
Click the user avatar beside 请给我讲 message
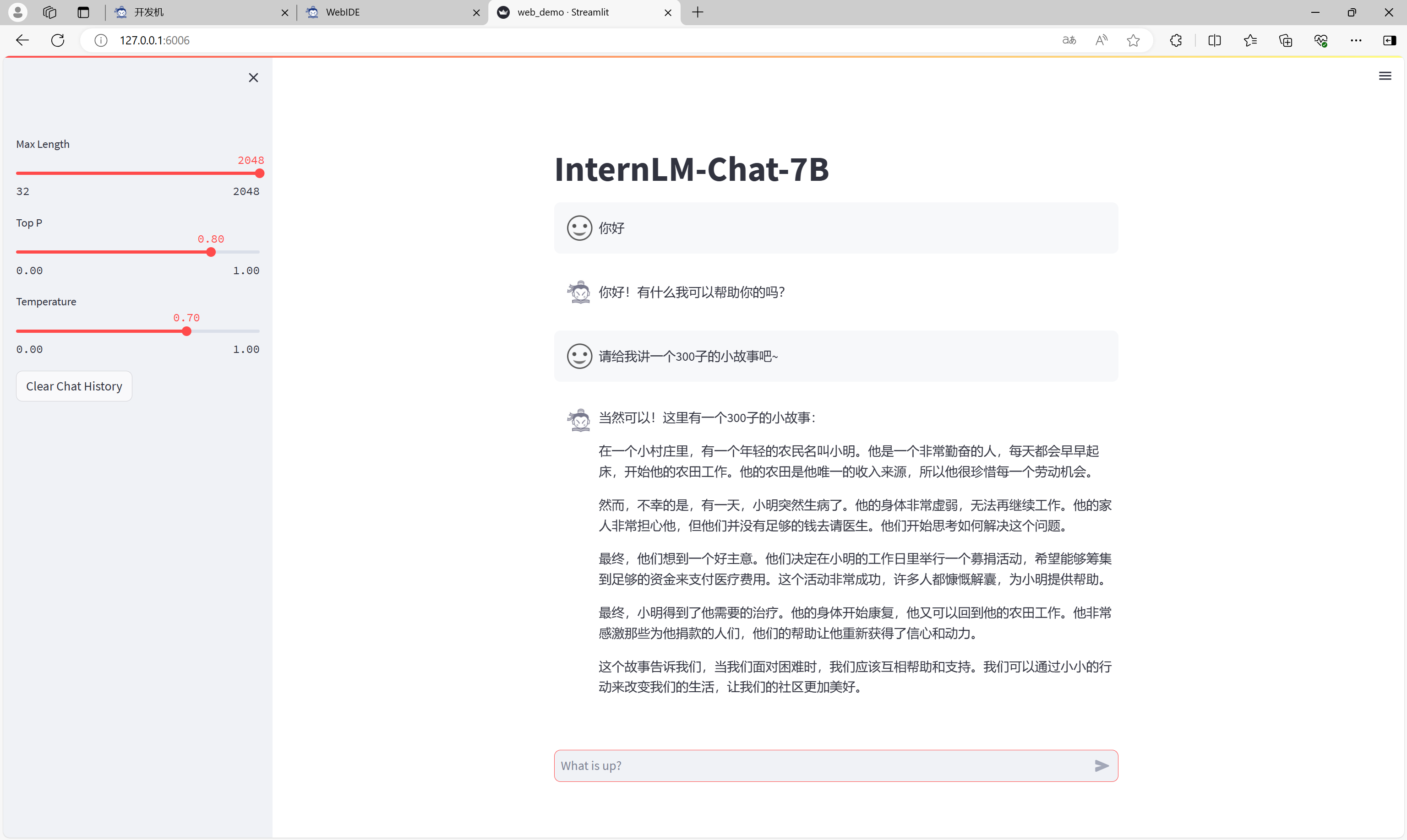[579, 356]
